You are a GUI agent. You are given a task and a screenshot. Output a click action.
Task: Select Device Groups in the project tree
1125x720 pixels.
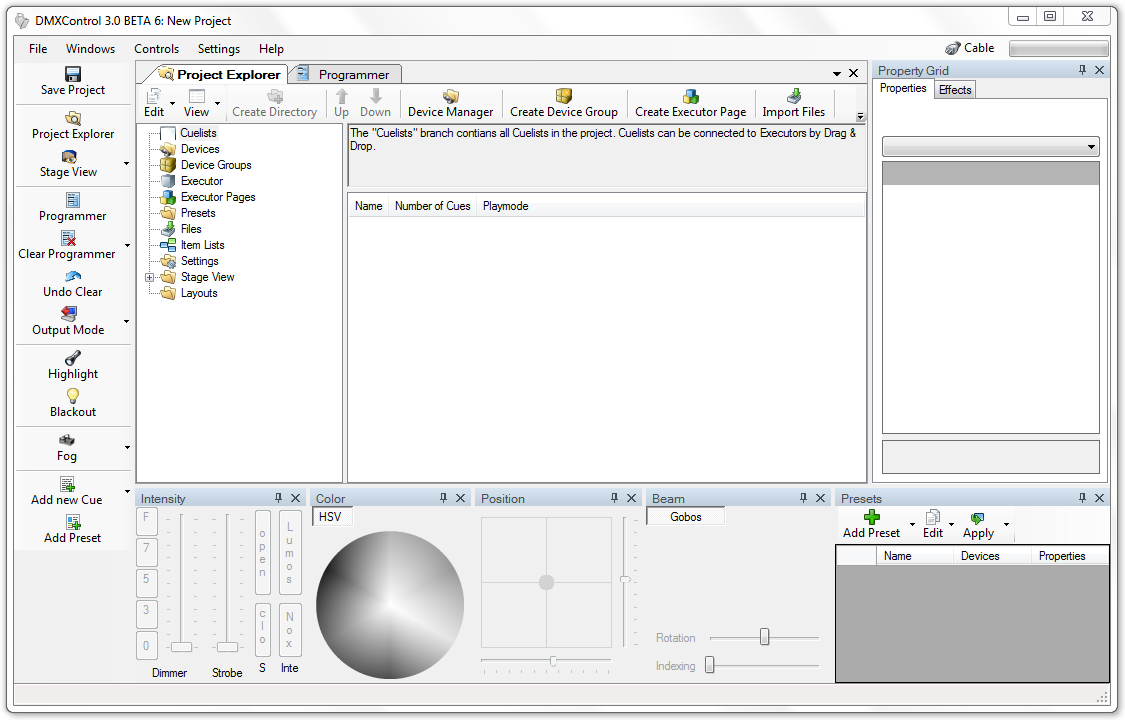[x=216, y=165]
